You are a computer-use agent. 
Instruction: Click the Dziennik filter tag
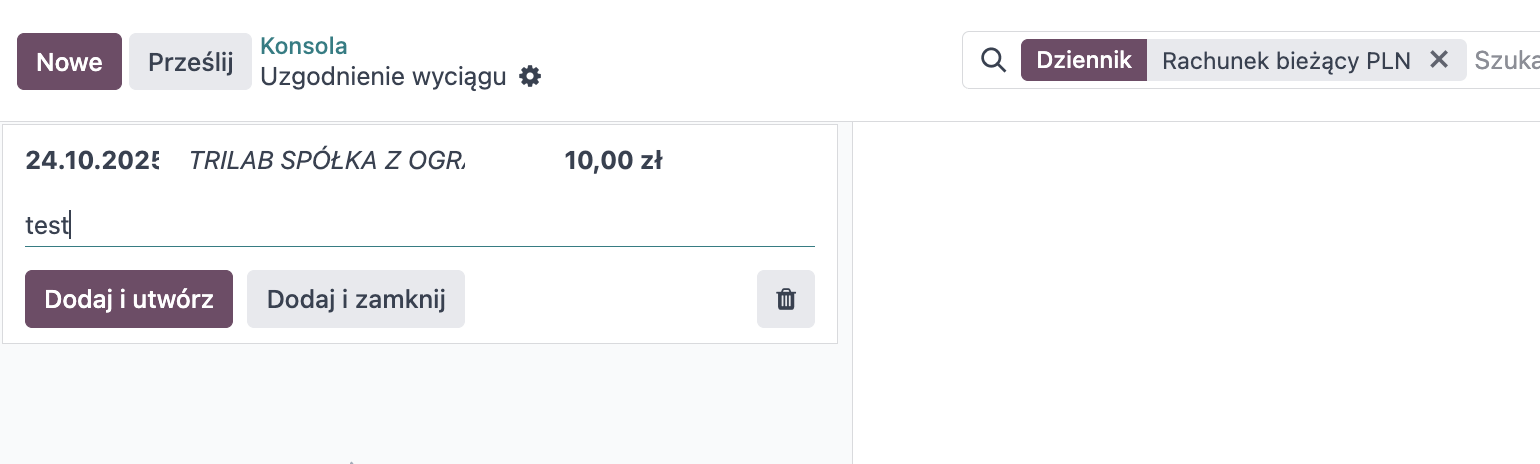pos(1084,60)
